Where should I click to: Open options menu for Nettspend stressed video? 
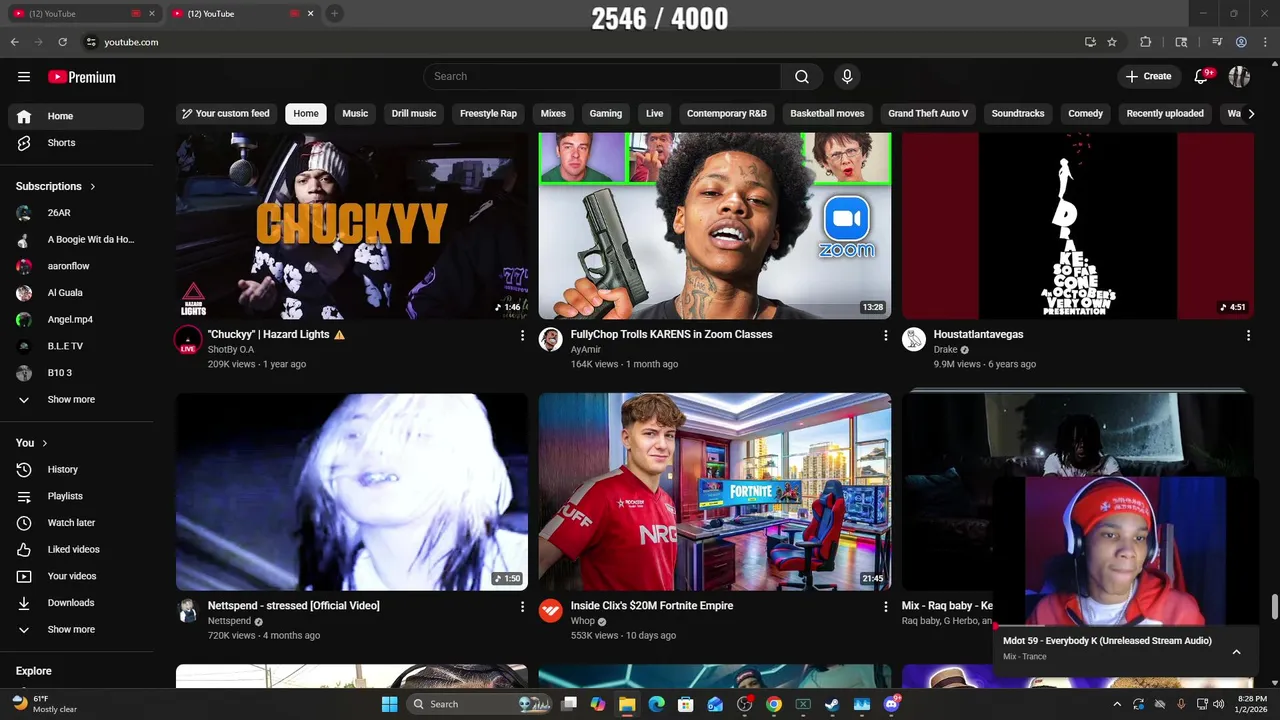(522, 607)
